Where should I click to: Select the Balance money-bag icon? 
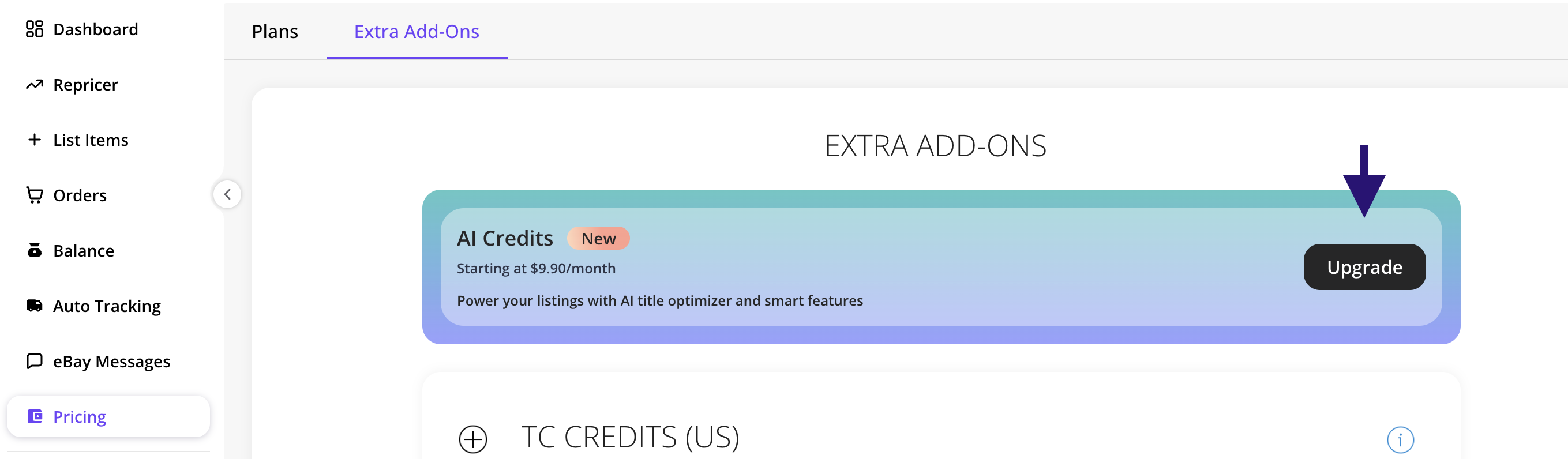click(33, 250)
